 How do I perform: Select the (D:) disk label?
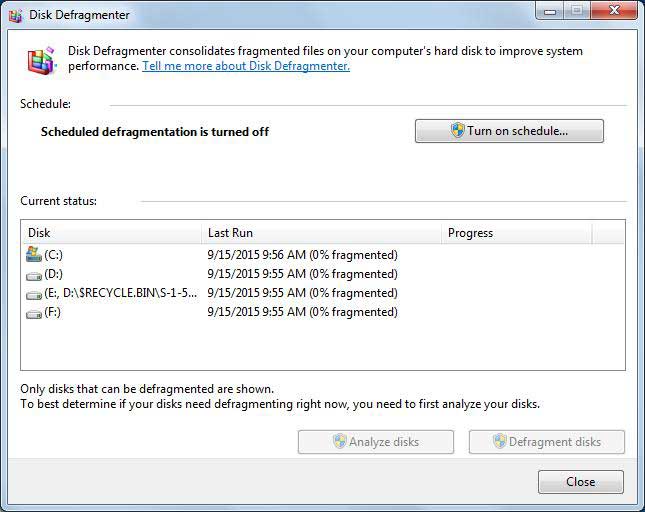53,274
